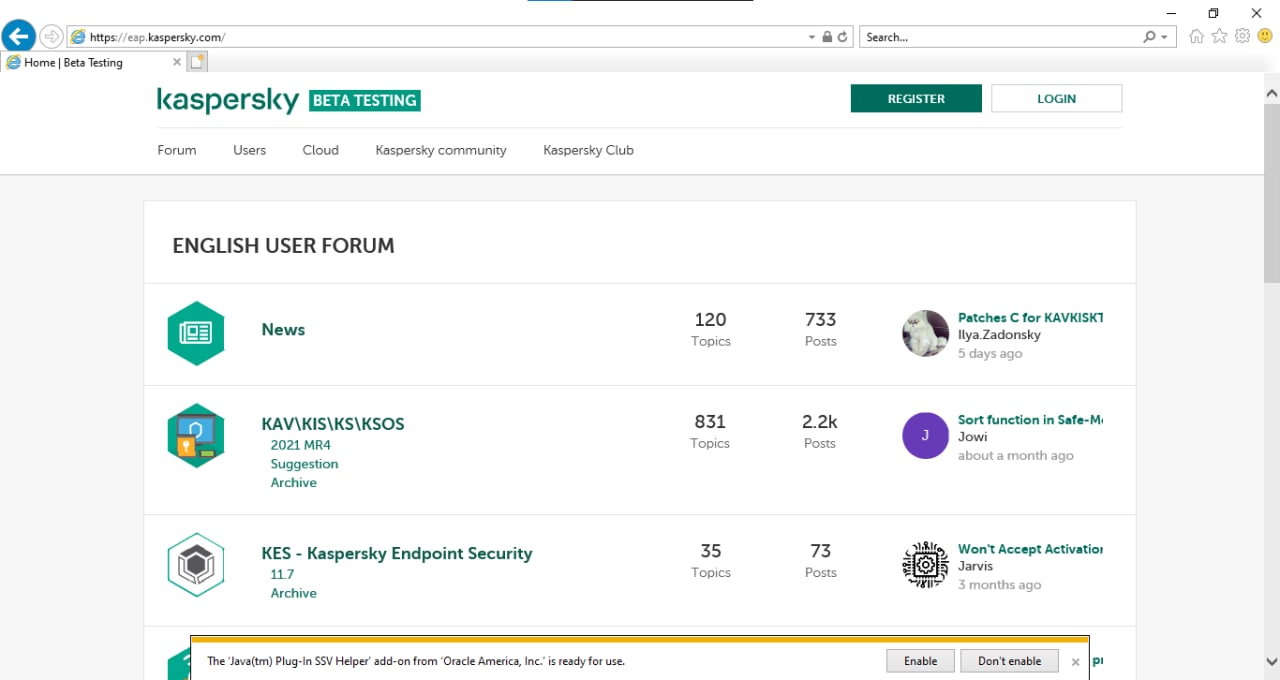
Task: Click the browser Back arrow button
Action: click(19, 37)
